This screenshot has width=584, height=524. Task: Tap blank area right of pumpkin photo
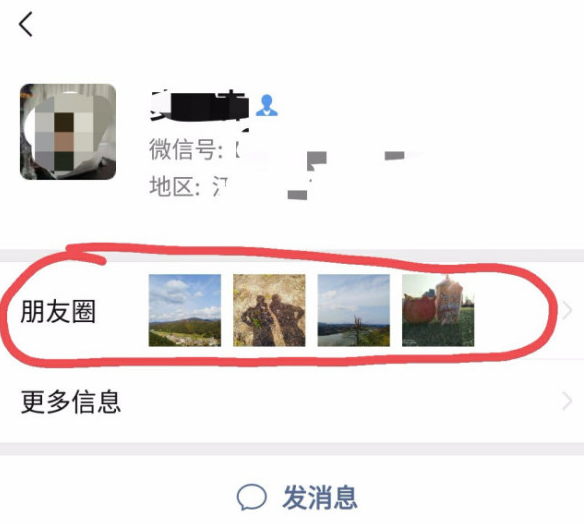click(x=516, y=311)
